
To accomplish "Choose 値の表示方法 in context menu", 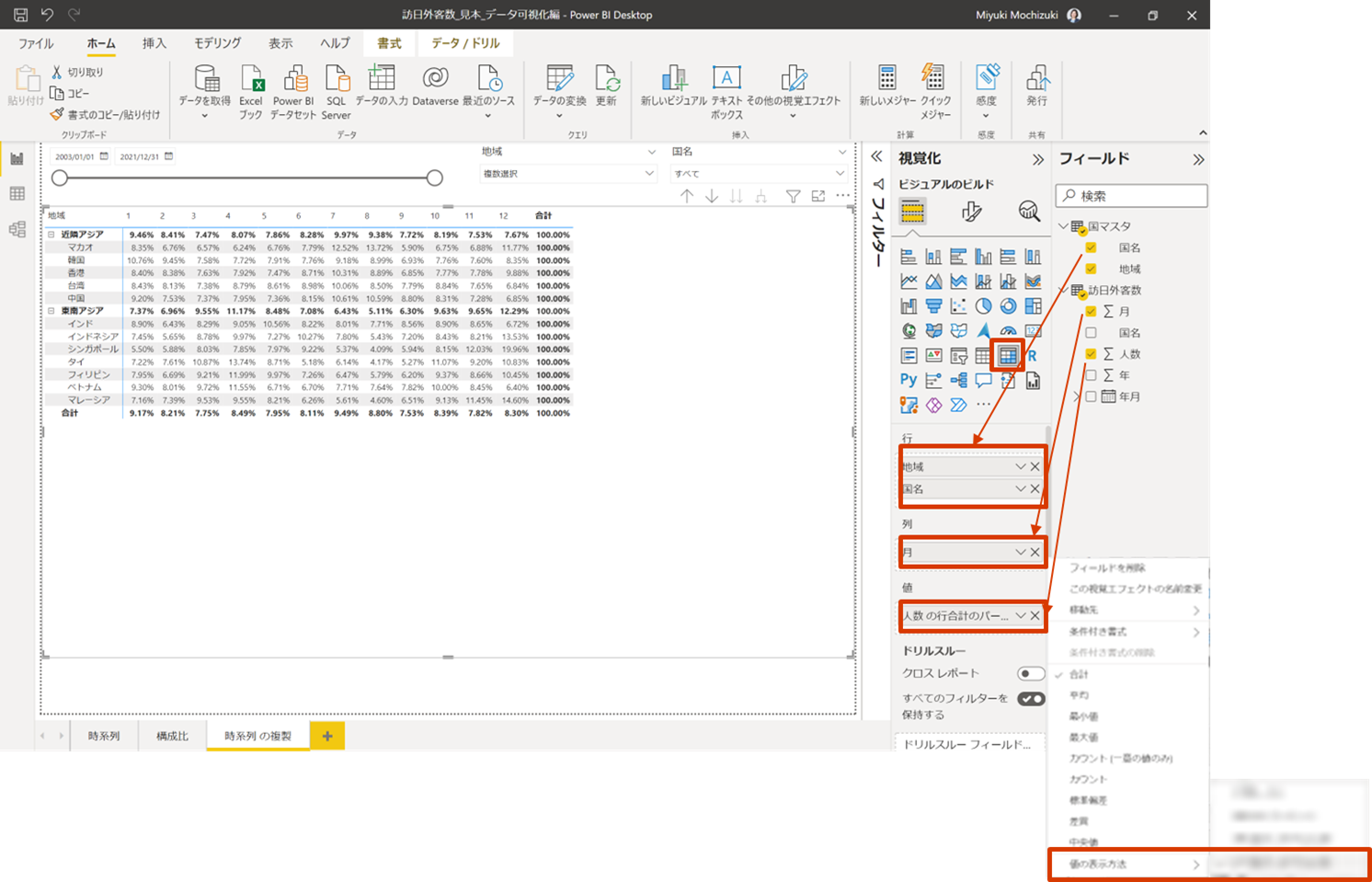I will click(x=1127, y=865).
